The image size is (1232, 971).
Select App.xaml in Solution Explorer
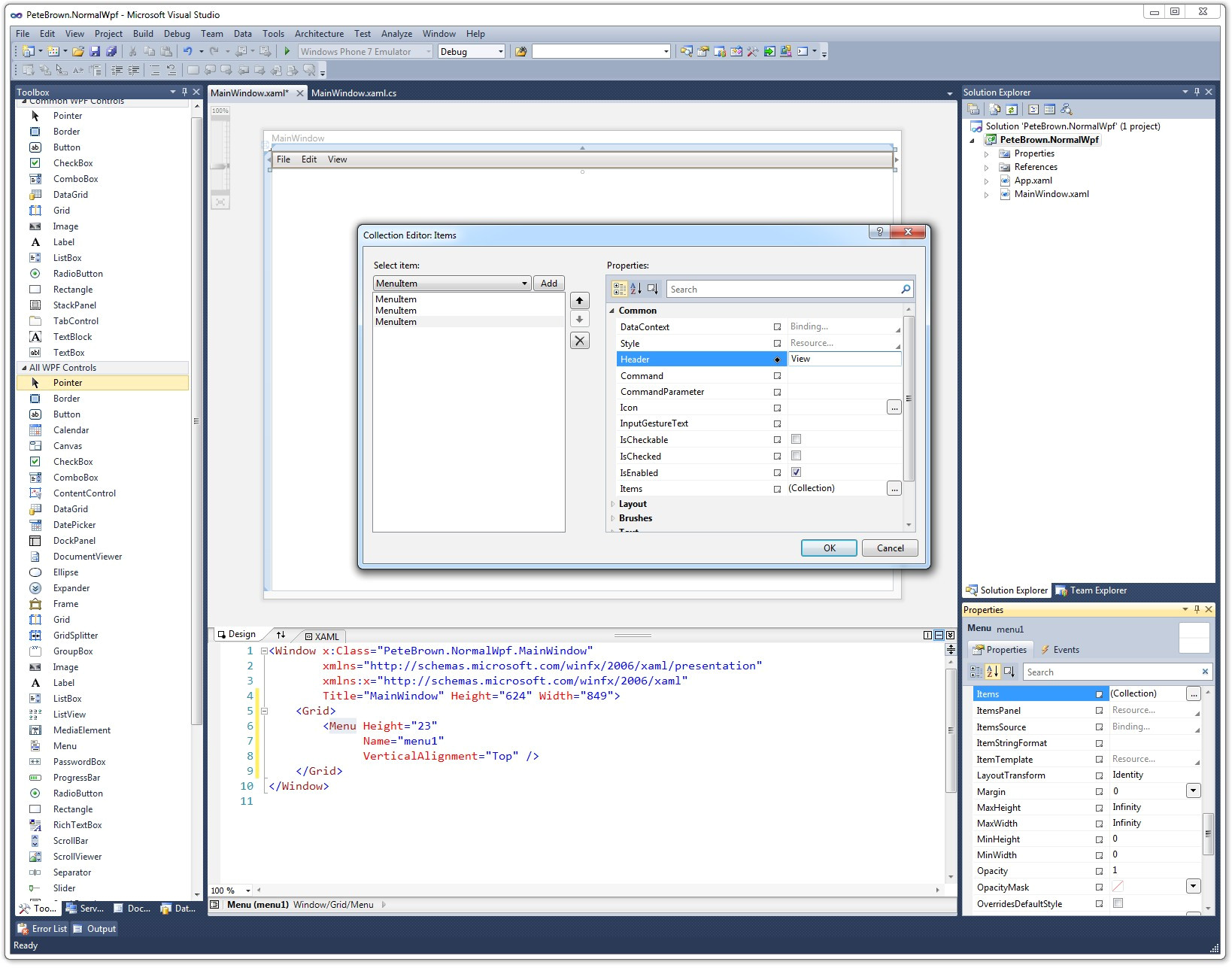click(1033, 181)
